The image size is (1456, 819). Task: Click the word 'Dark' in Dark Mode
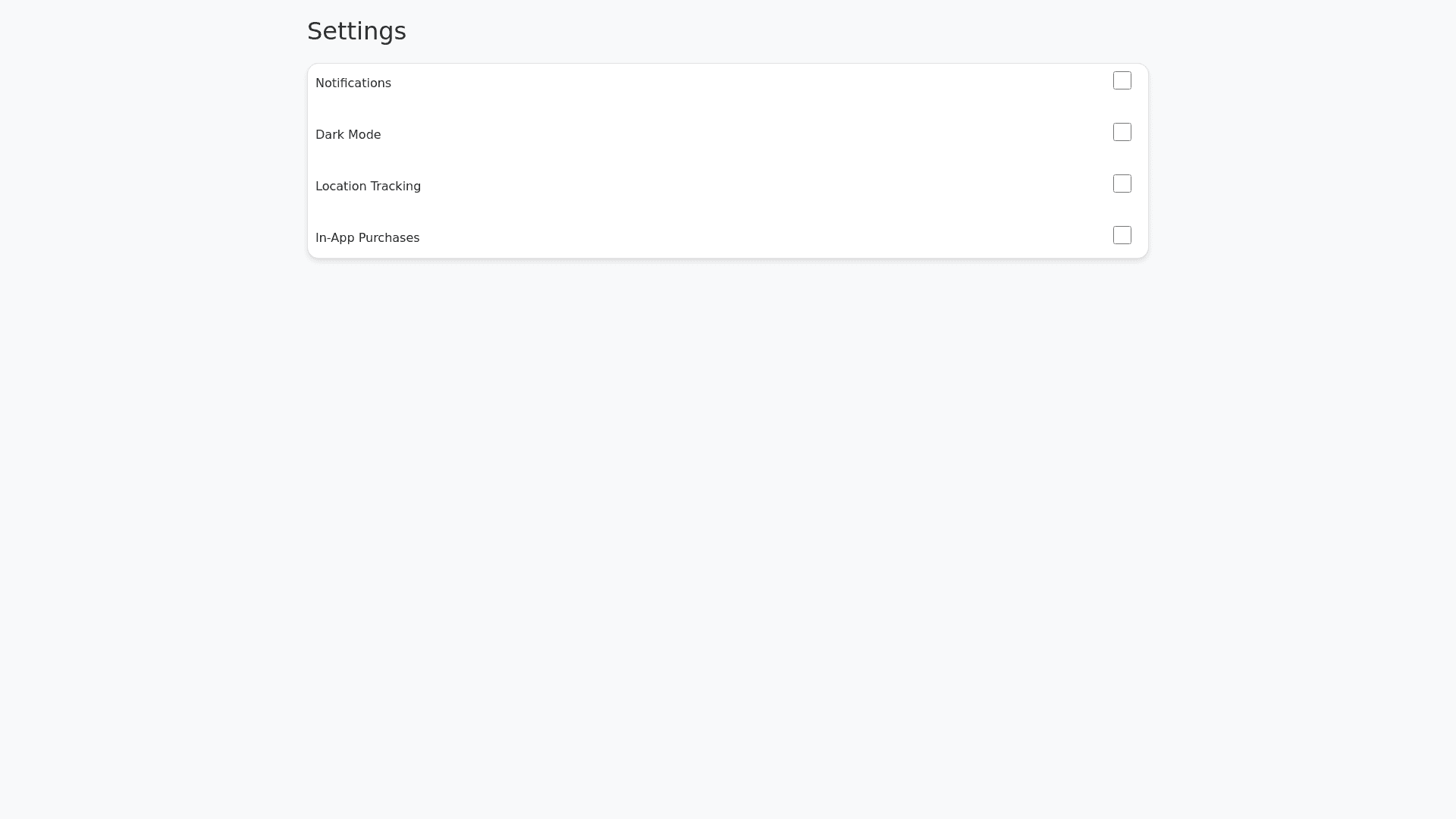[329, 135]
